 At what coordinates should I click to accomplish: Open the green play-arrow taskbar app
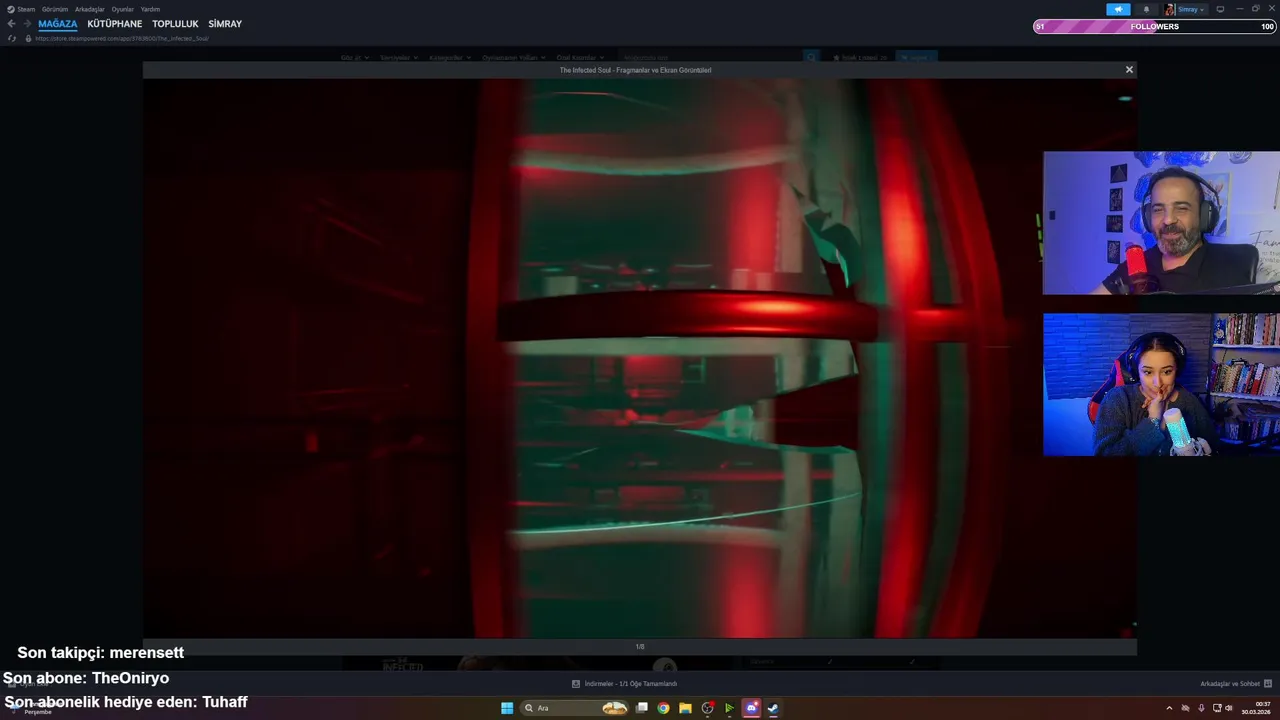pos(729,708)
